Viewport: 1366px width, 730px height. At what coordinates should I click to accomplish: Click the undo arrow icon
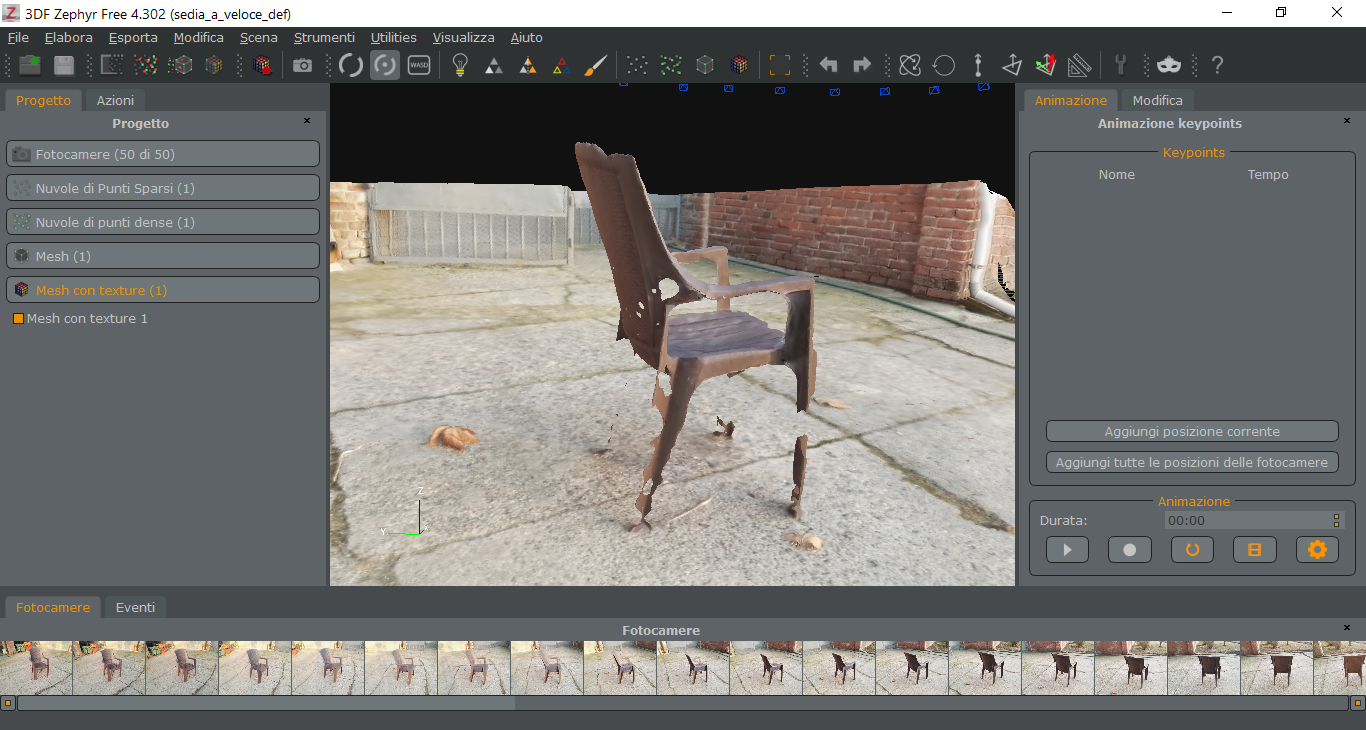pyautogui.click(x=828, y=65)
